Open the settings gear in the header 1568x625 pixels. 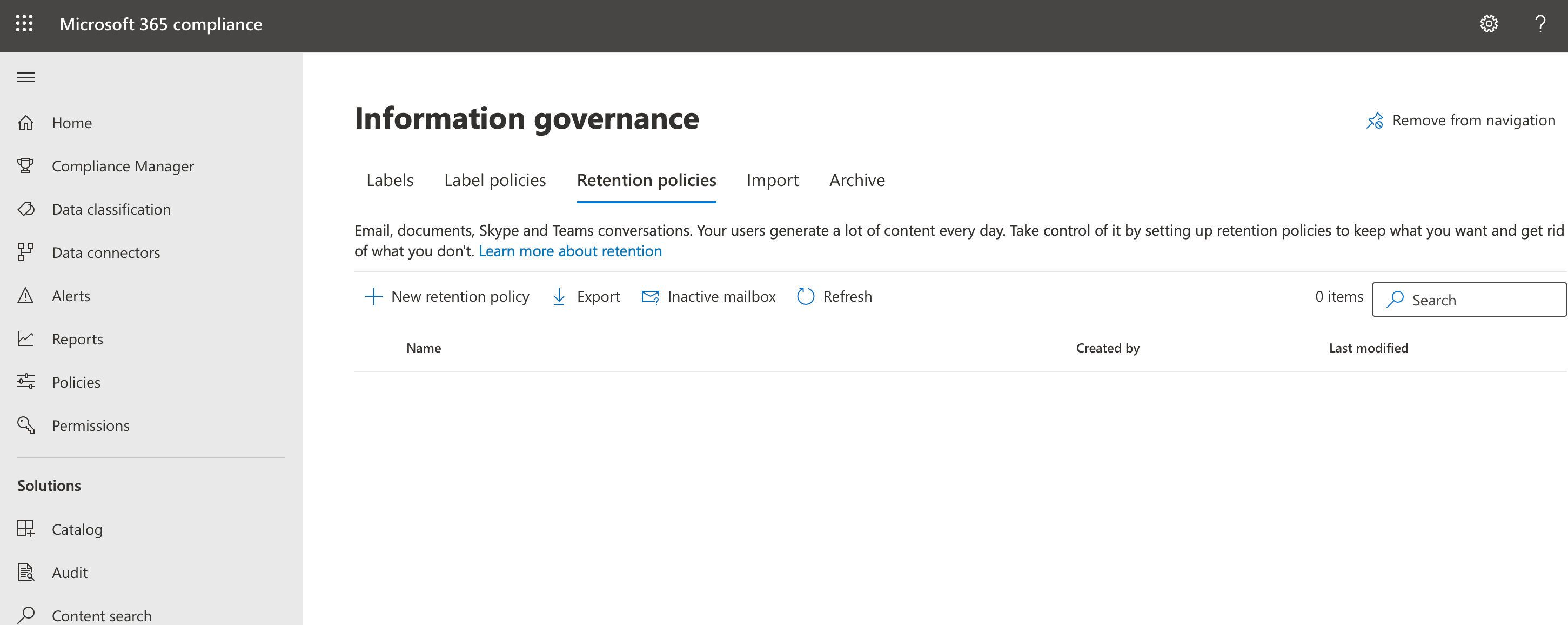(1488, 24)
